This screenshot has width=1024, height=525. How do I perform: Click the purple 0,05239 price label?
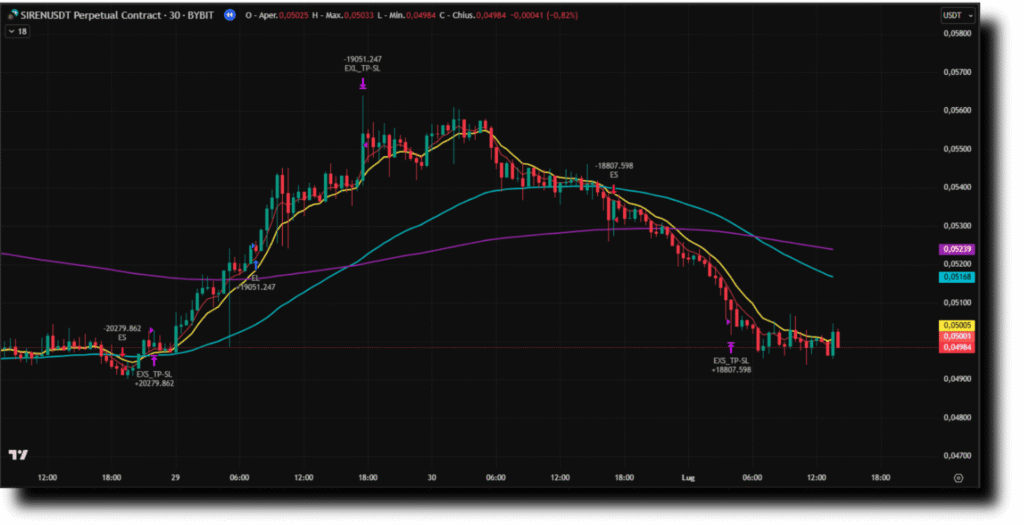[957, 248]
